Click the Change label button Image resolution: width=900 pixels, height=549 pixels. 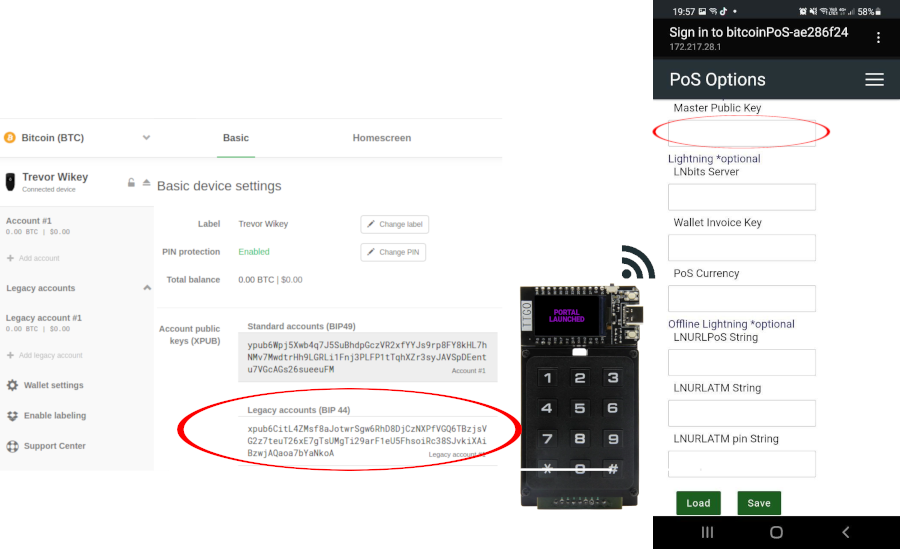tap(395, 224)
